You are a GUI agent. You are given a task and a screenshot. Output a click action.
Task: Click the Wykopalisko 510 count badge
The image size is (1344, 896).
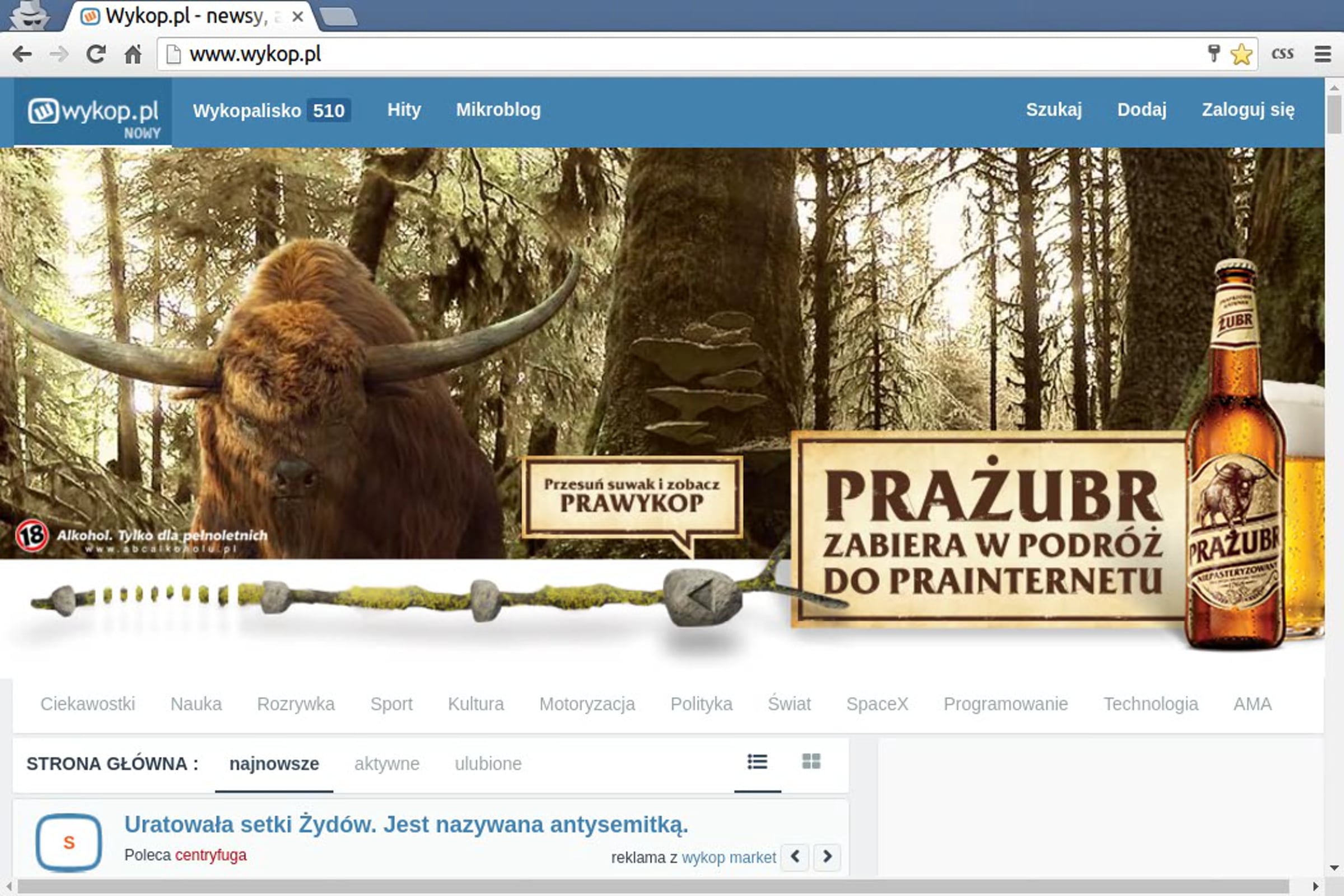(x=329, y=110)
